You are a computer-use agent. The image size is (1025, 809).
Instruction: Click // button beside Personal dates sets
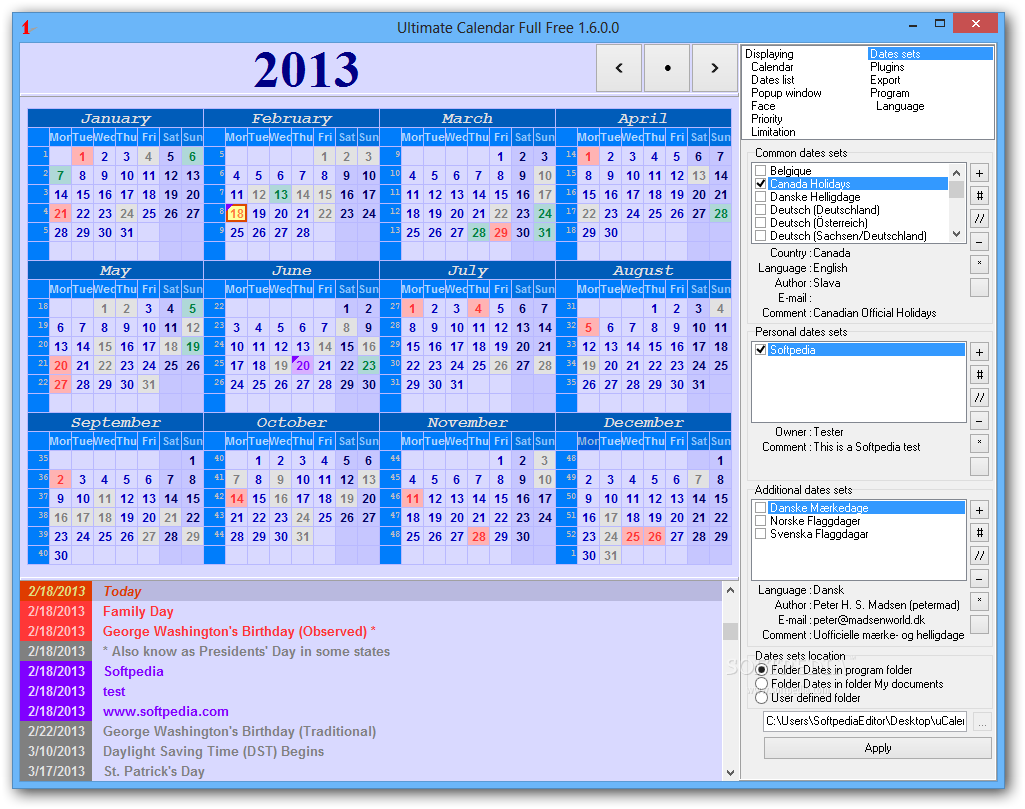[x=979, y=398]
